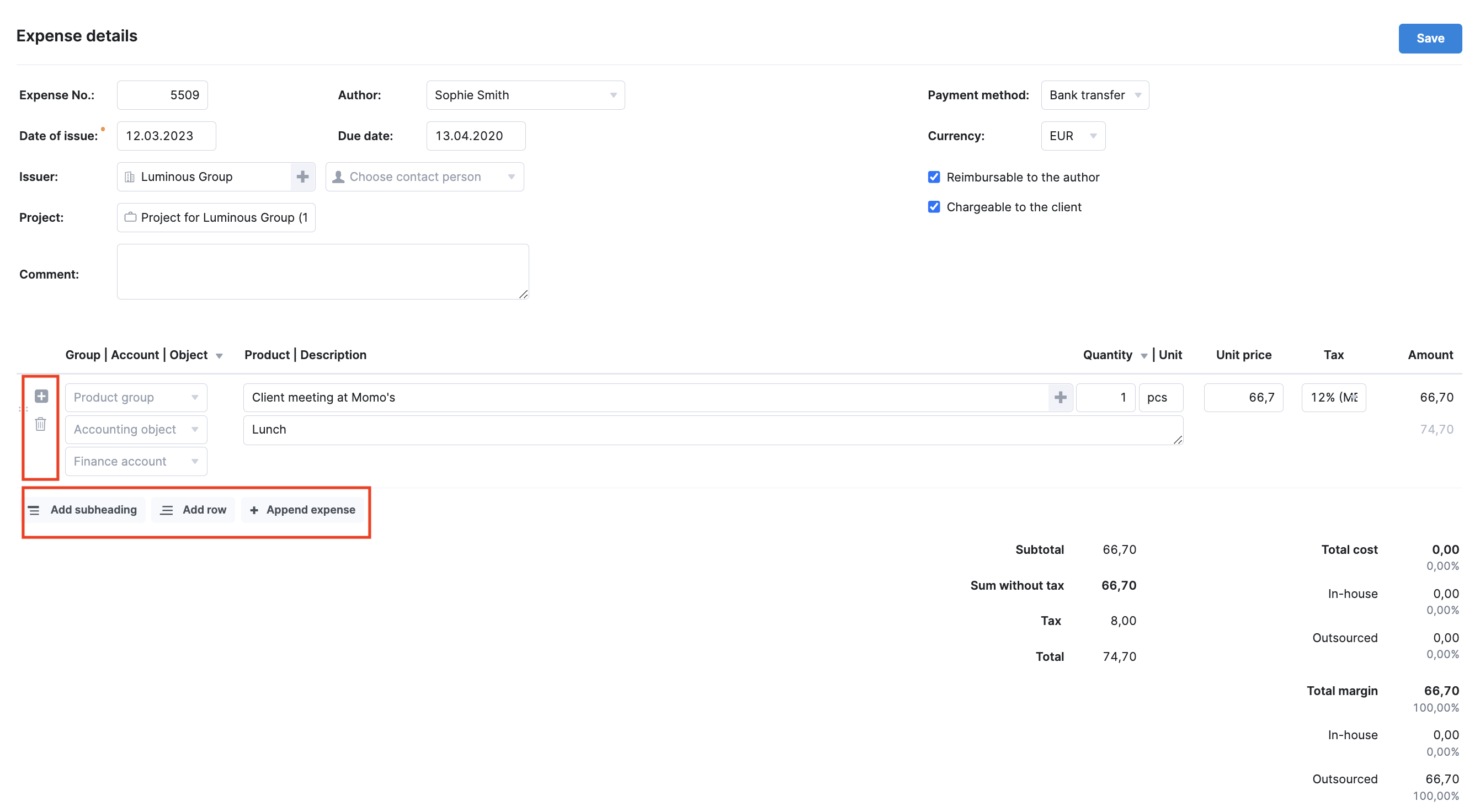Click the building icon in the Issuer field
This screenshot has width=1480, height=812.
(x=130, y=177)
